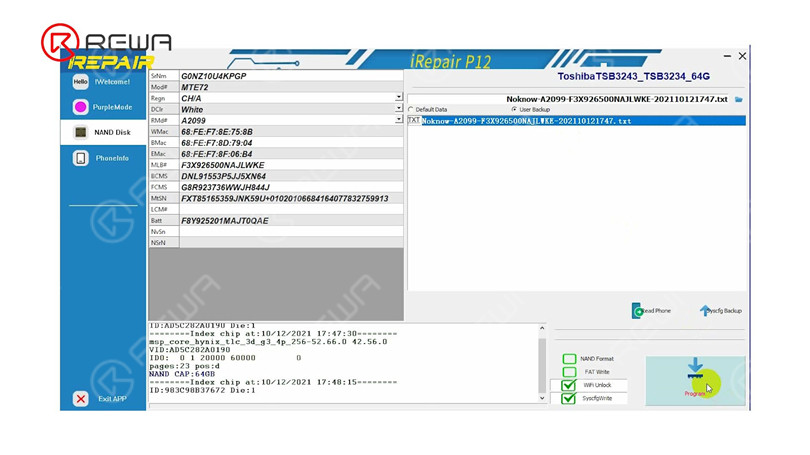Click the NAND Disk chip icon
810x455 pixels.
[x=81, y=132]
